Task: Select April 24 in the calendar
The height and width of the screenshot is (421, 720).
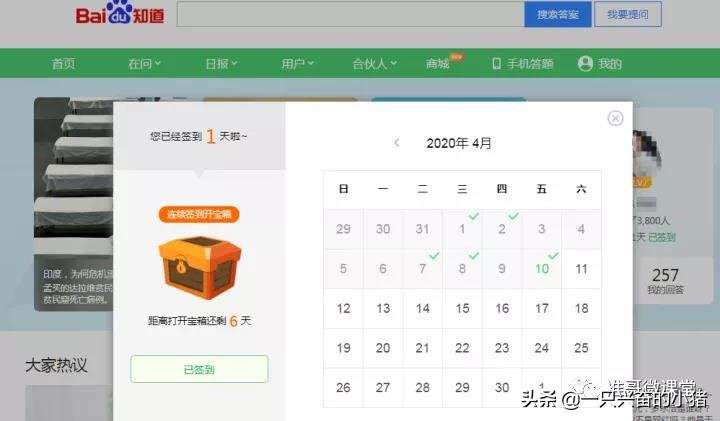Action: coord(542,348)
